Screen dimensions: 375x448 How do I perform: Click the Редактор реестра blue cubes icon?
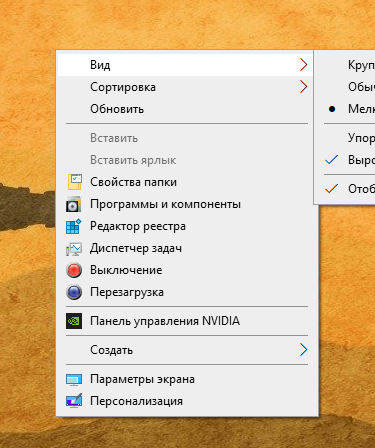coord(74,226)
